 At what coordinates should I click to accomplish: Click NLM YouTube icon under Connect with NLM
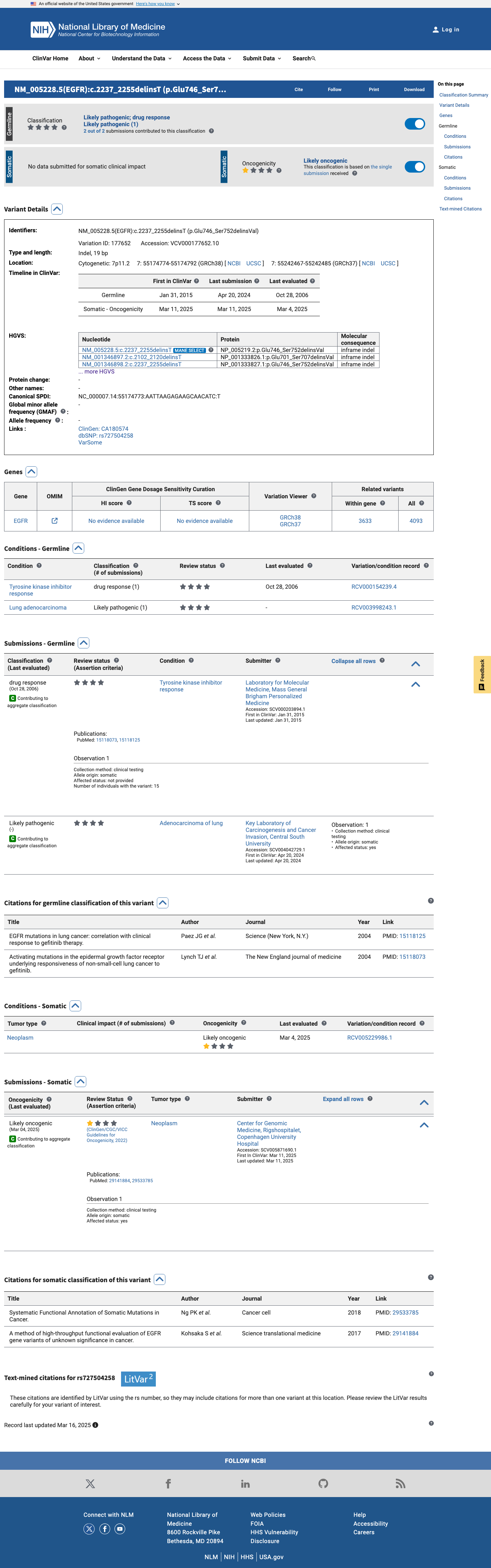click(x=120, y=1529)
